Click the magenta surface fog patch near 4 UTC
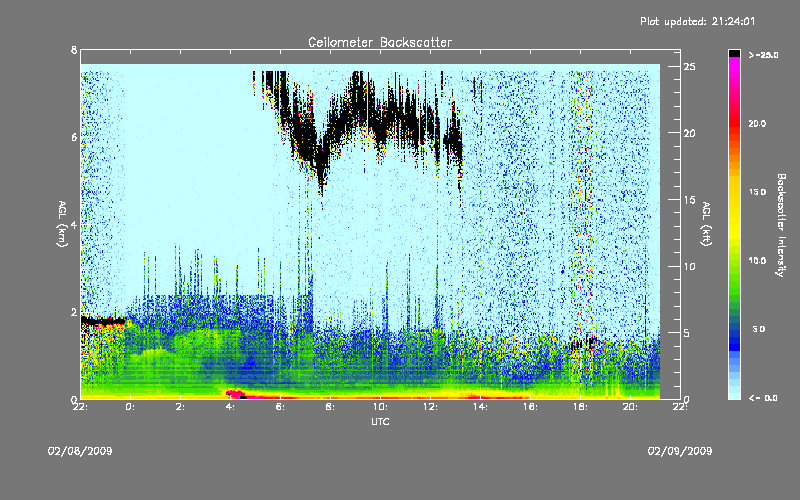The height and width of the screenshot is (500, 800). 235,393
